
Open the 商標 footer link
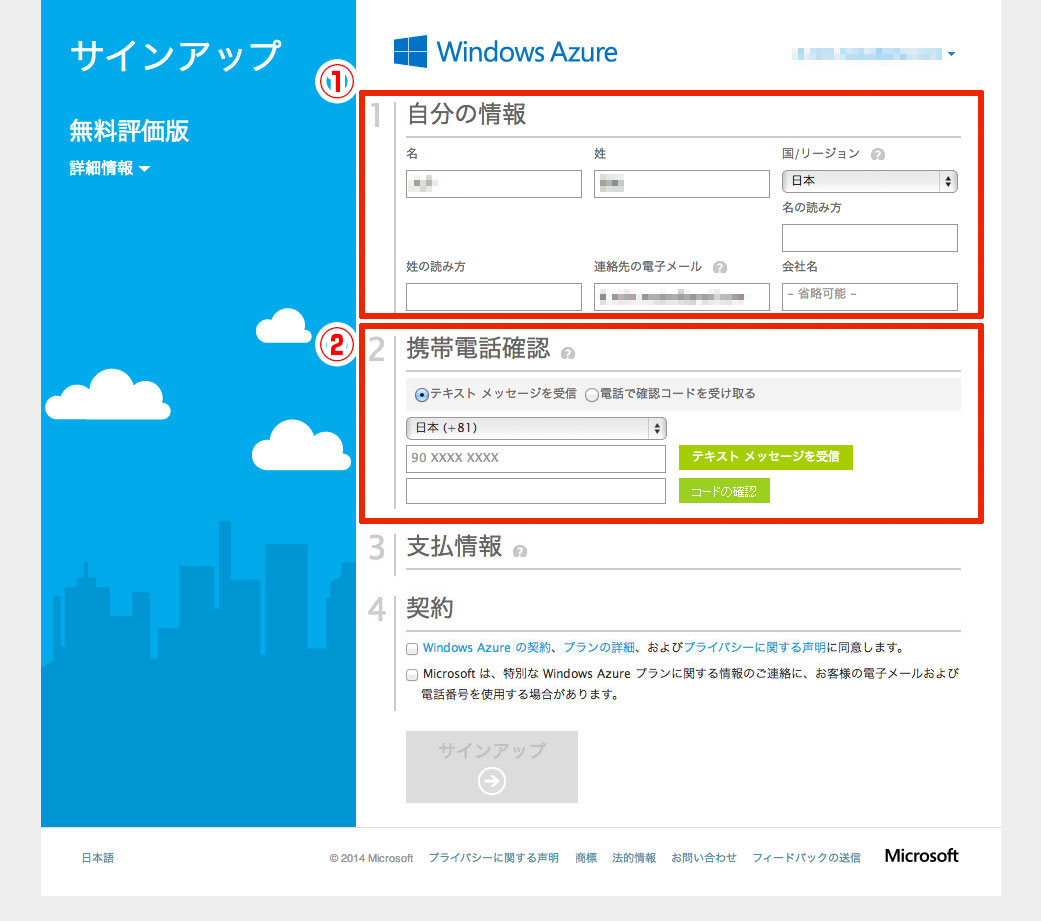coord(586,858)
